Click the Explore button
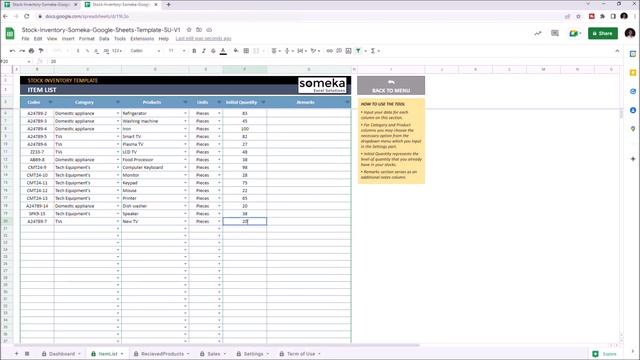Image resolution: width=640 pixels, height=360 pixels. [605, 354]
